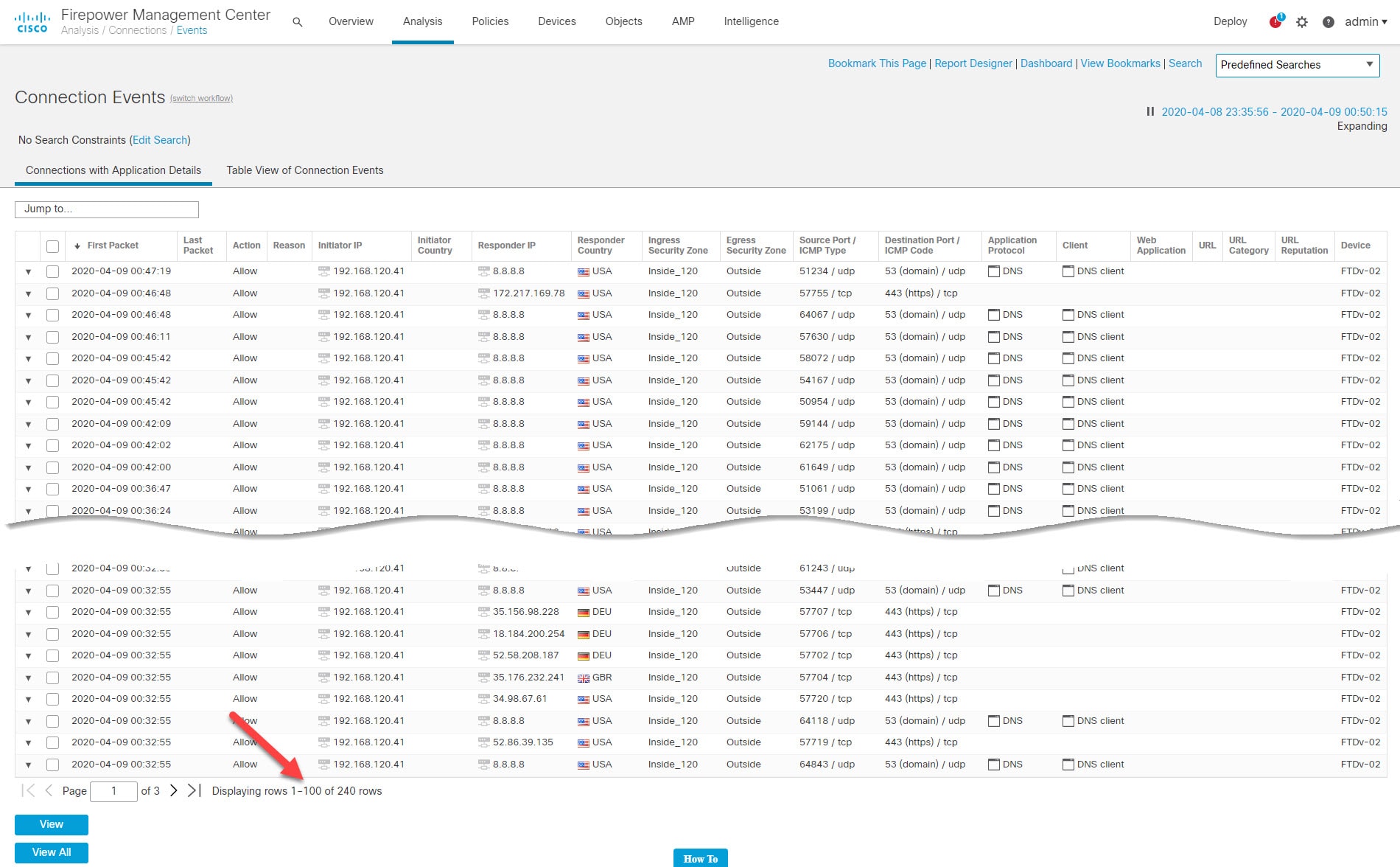Click the USA flag in 00:46:11 row
The image size is (1400, 867).
583,338
